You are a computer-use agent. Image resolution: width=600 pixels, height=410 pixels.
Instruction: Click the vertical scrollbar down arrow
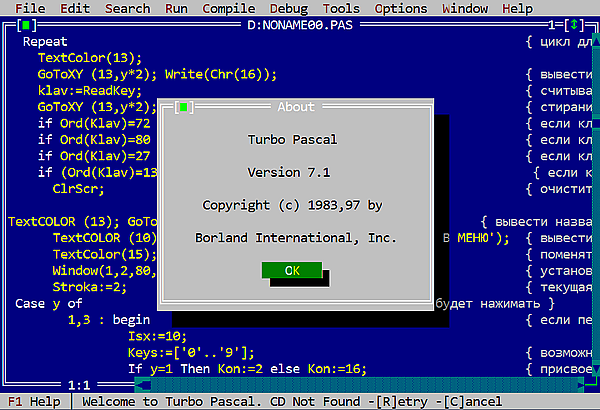tap(596, 369)
